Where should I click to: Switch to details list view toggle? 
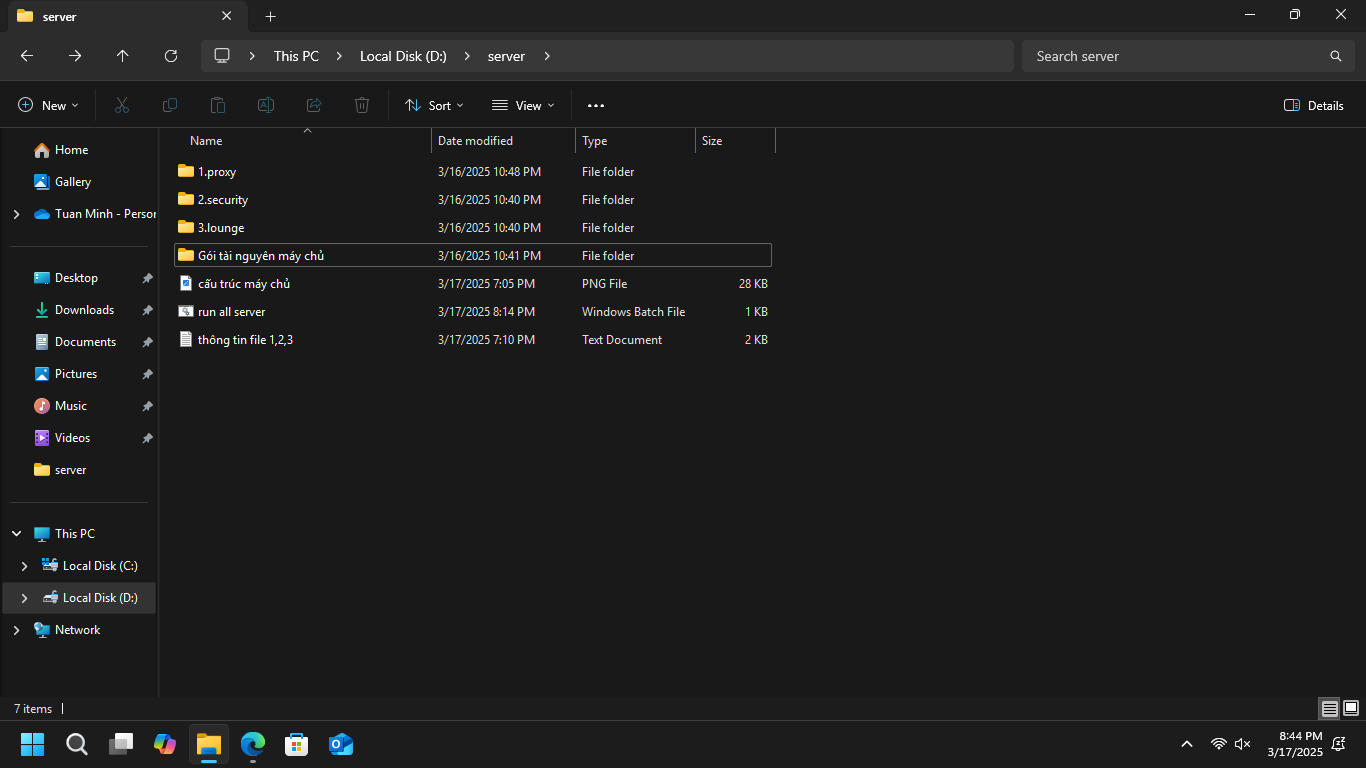pos(1329,708)
